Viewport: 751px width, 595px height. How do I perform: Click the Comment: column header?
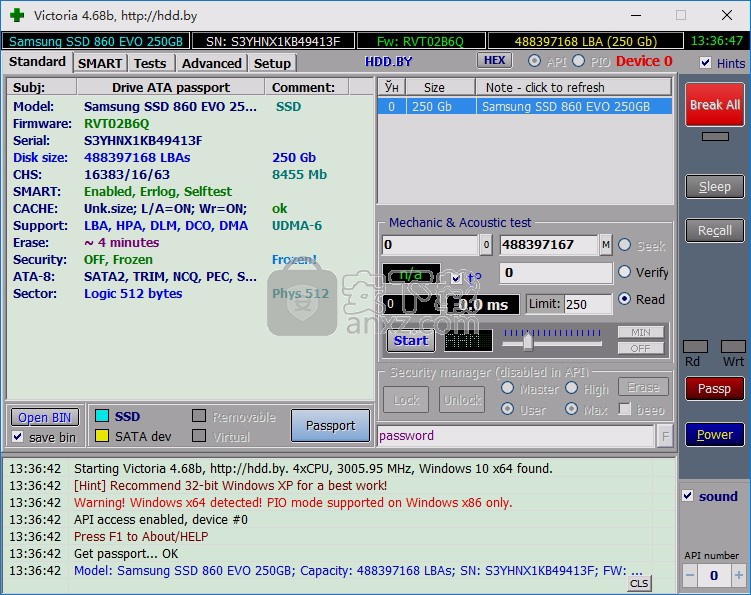click(x=307, y=87)
